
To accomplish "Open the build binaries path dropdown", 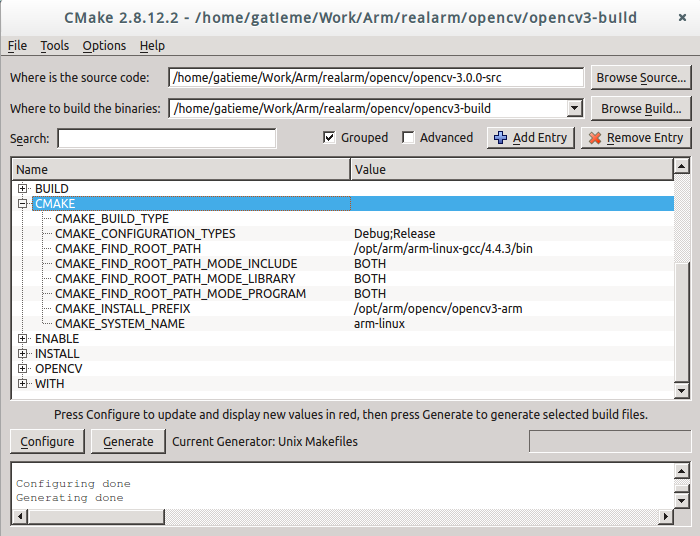I will point(575,108).
